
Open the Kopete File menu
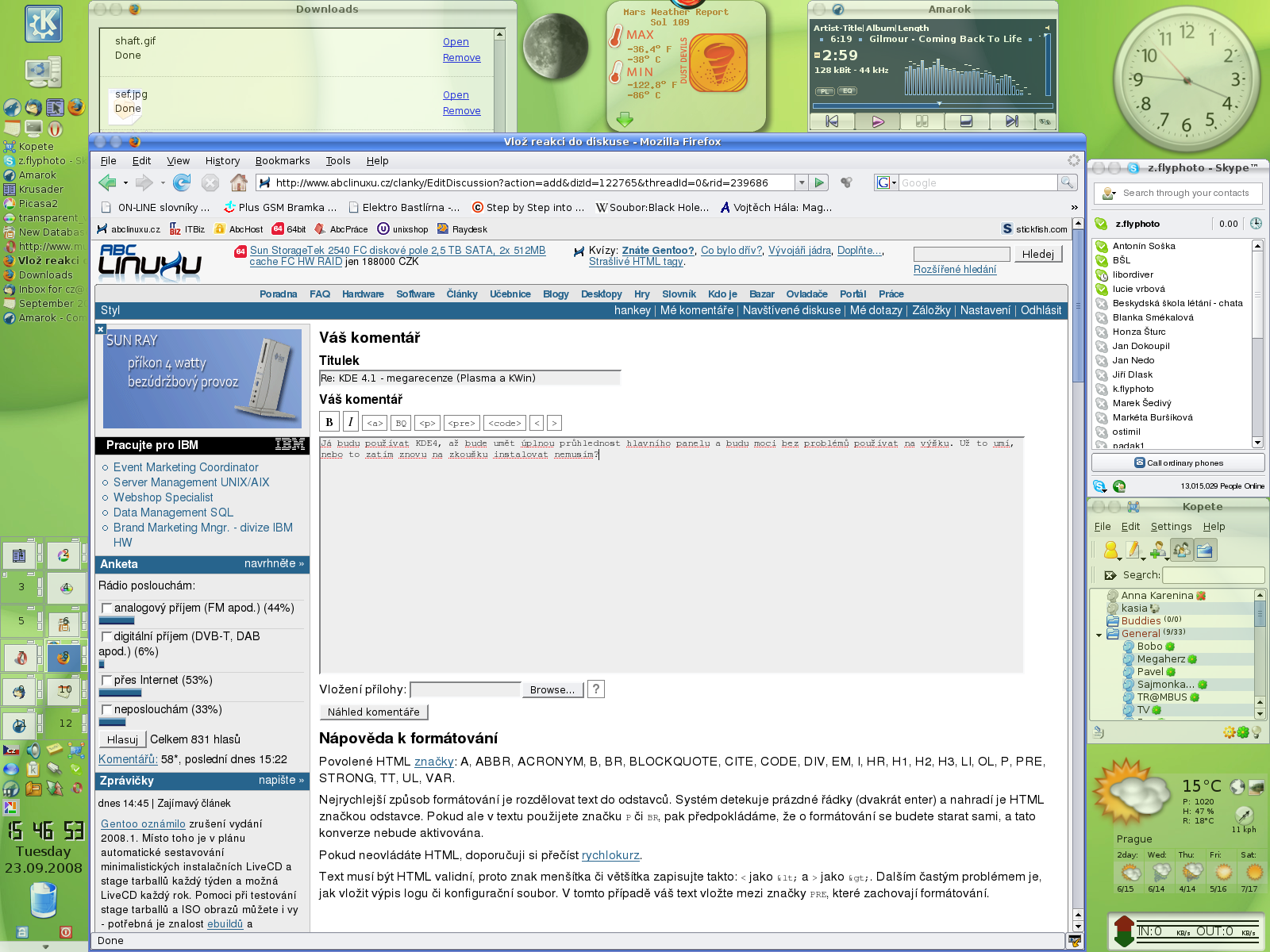[1103, 527]
